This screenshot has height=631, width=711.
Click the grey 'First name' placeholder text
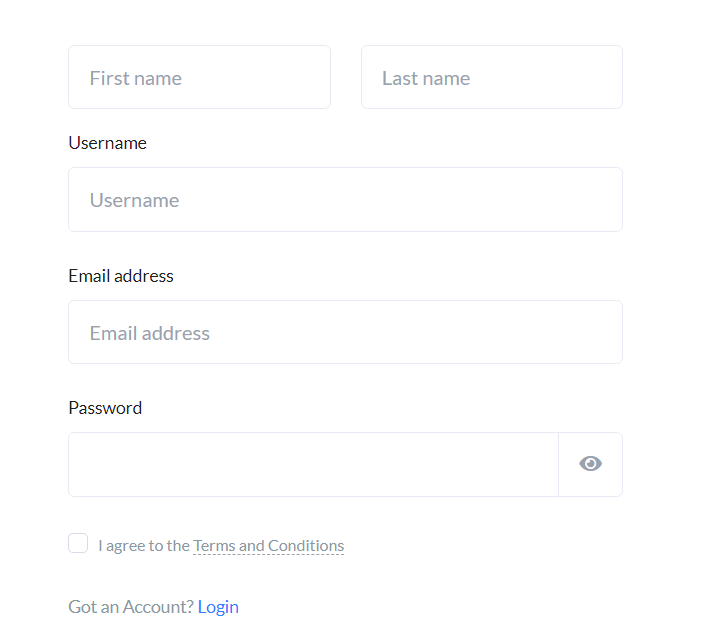136,78
